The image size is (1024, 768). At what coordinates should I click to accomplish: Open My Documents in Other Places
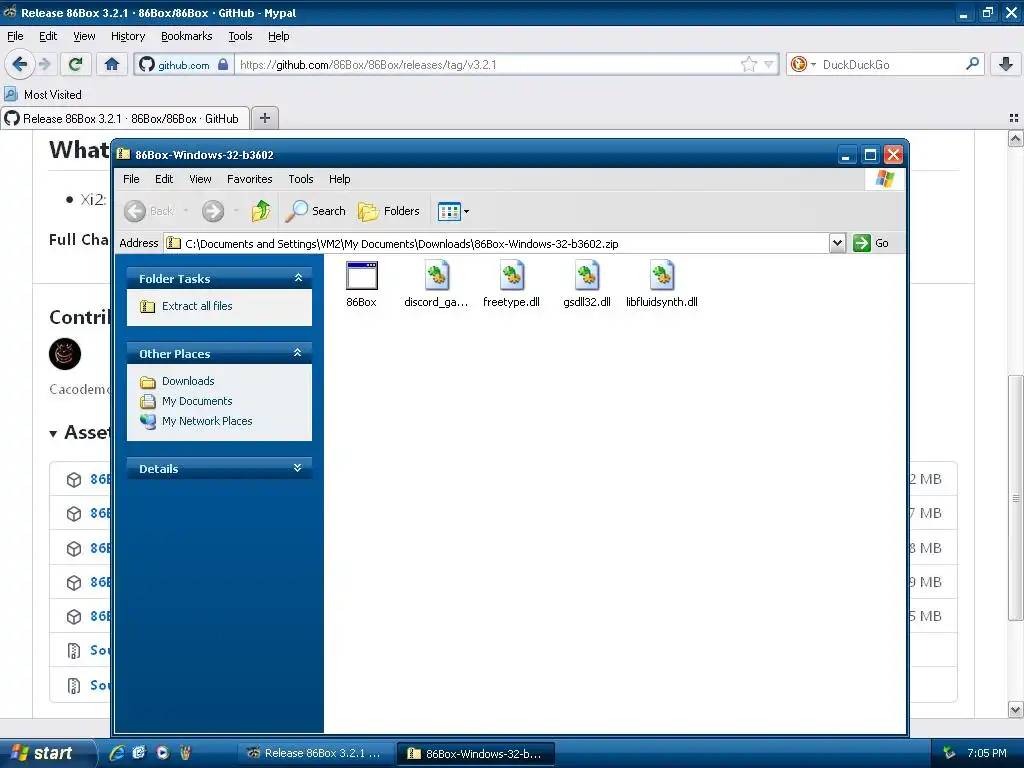pos(197,401)
